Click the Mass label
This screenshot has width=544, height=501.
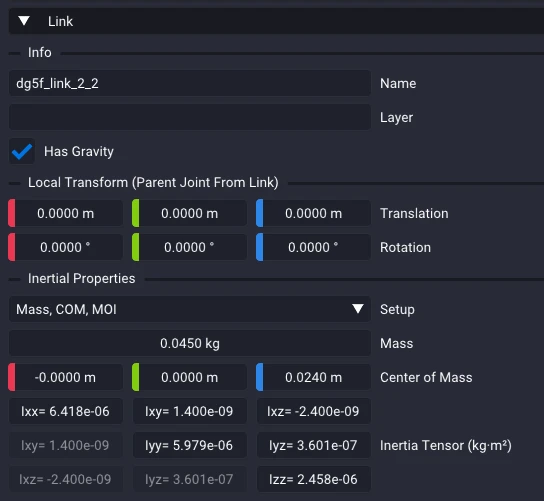397,343
